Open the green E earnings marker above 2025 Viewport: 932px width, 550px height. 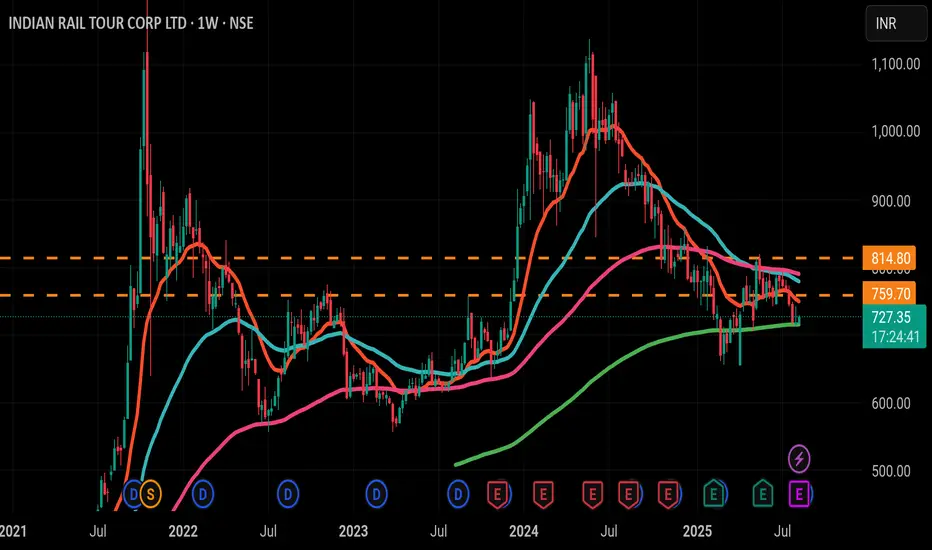714,494
